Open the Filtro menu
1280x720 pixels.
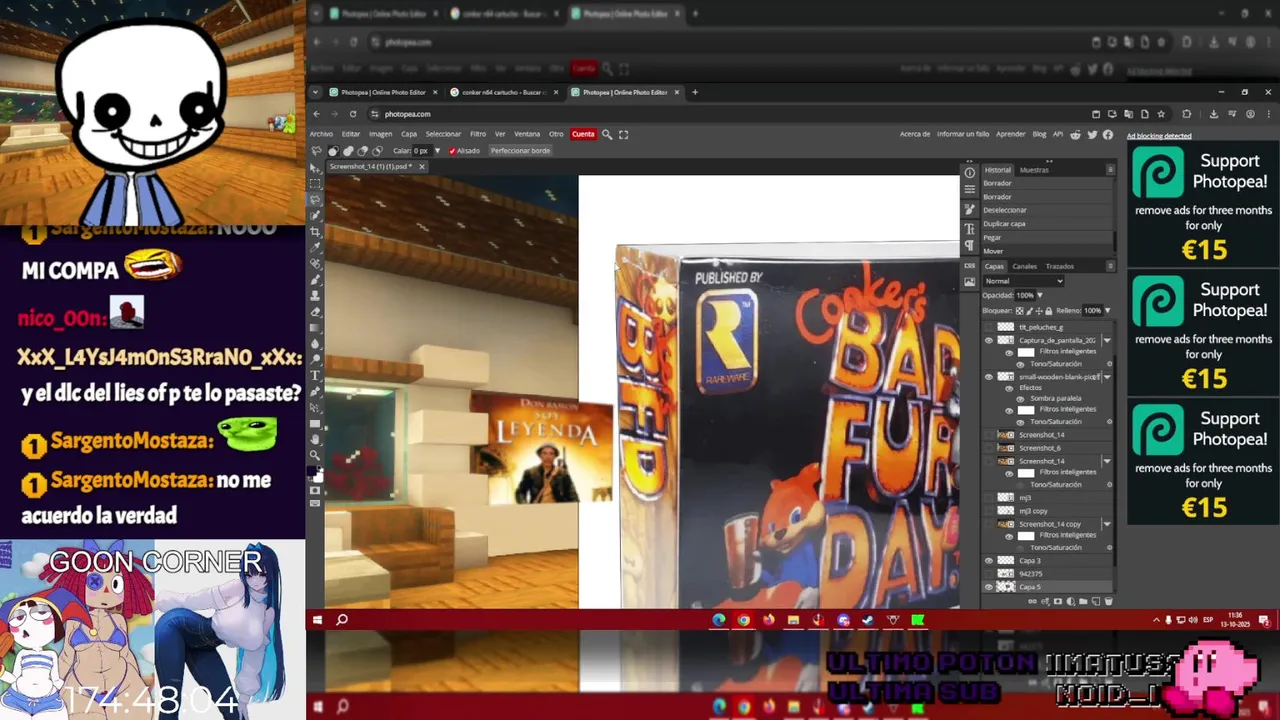(478, 134)
